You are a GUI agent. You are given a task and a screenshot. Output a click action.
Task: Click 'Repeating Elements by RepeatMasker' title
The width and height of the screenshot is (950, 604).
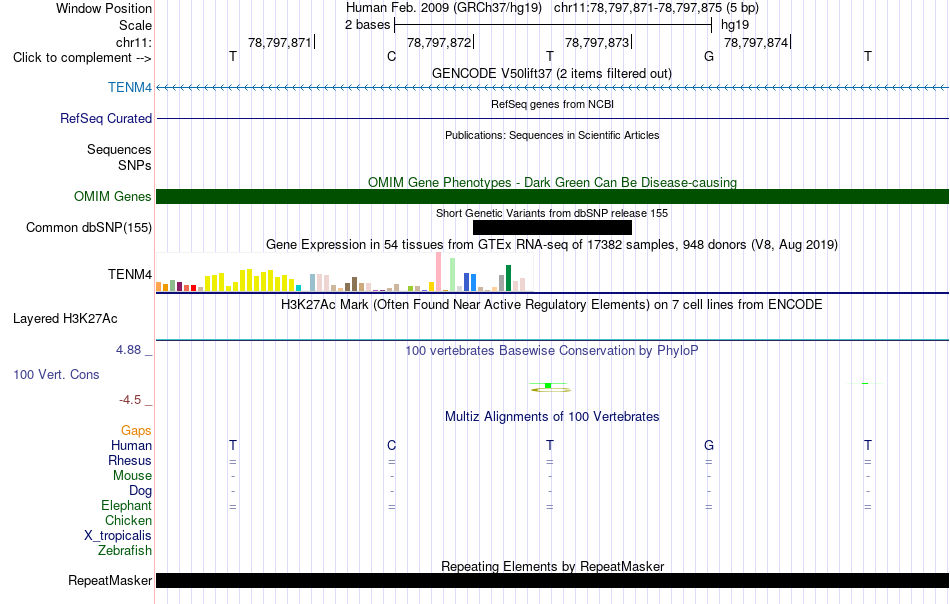pyautogui.click(x=552, y=566)
